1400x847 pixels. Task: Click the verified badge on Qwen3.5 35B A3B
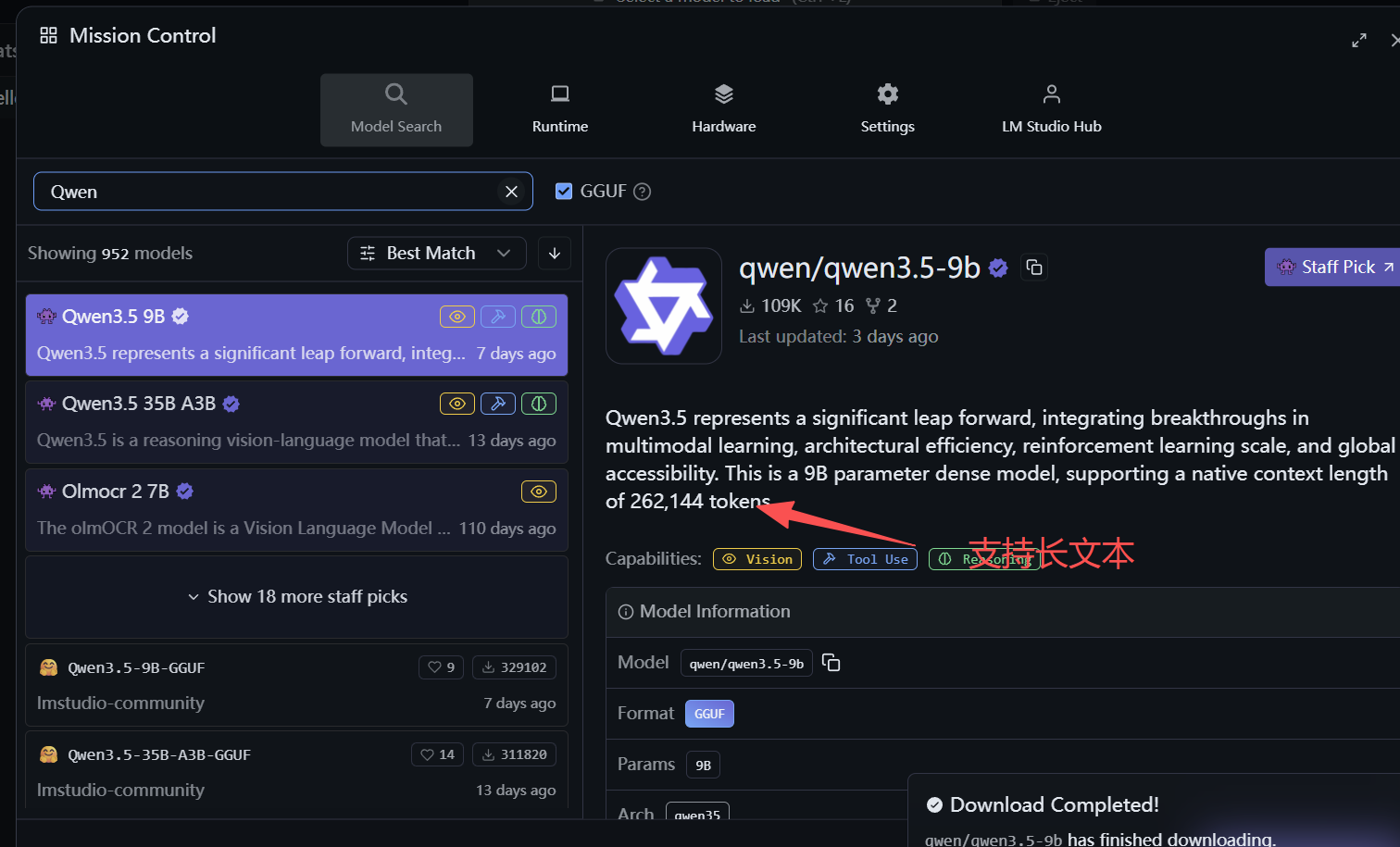tap(231, 404)
